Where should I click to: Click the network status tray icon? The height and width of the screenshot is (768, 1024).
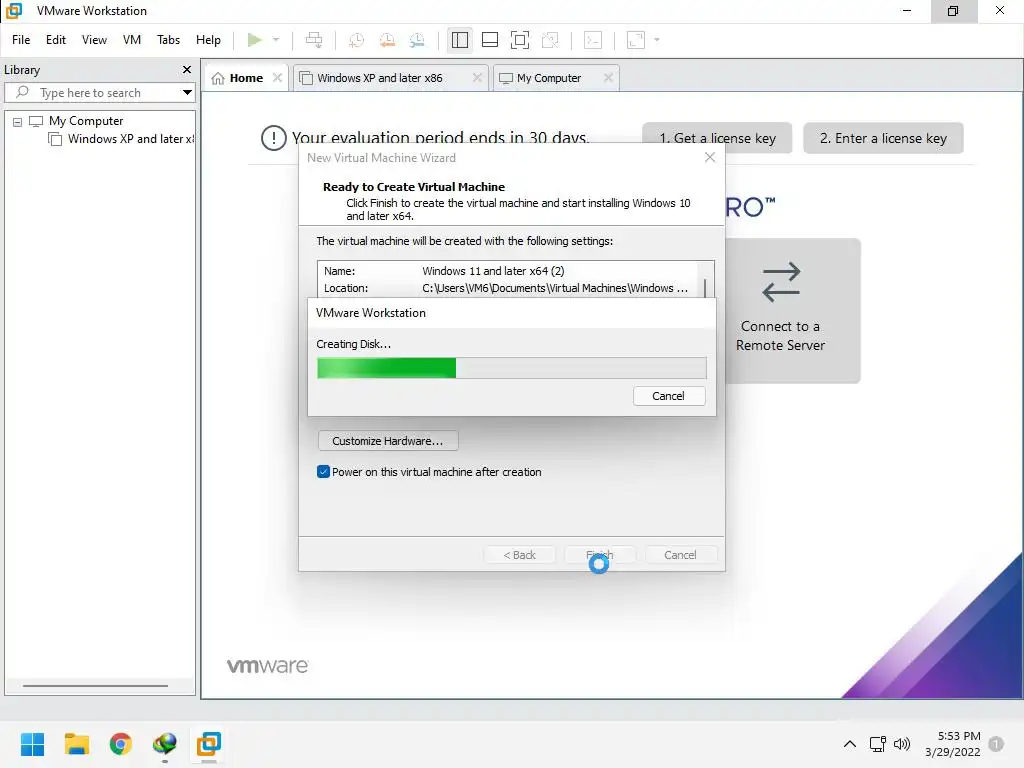pyautogui.click(x=877, y=744)
